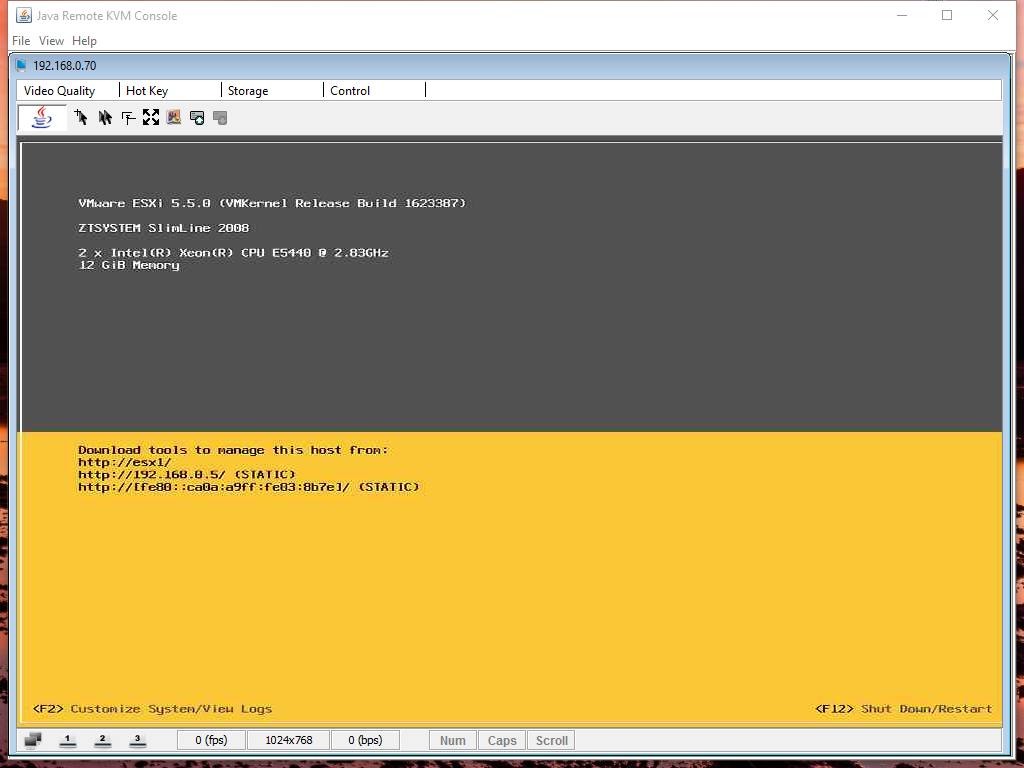Toggle the Num lock indicator
Image resolution: width=1024 pixels, height=768 pixels.
pyautogui.click(x=452, y=740)
